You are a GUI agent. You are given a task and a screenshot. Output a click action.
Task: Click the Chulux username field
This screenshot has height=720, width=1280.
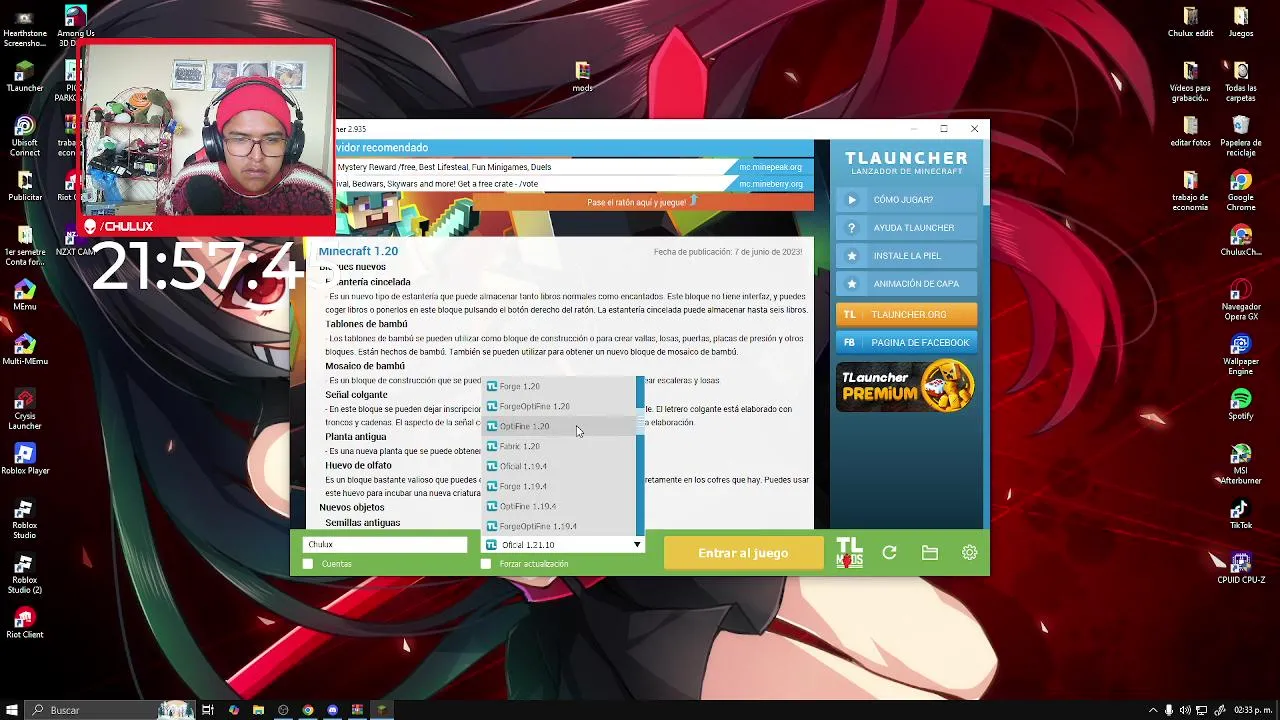tap(385, 545)
